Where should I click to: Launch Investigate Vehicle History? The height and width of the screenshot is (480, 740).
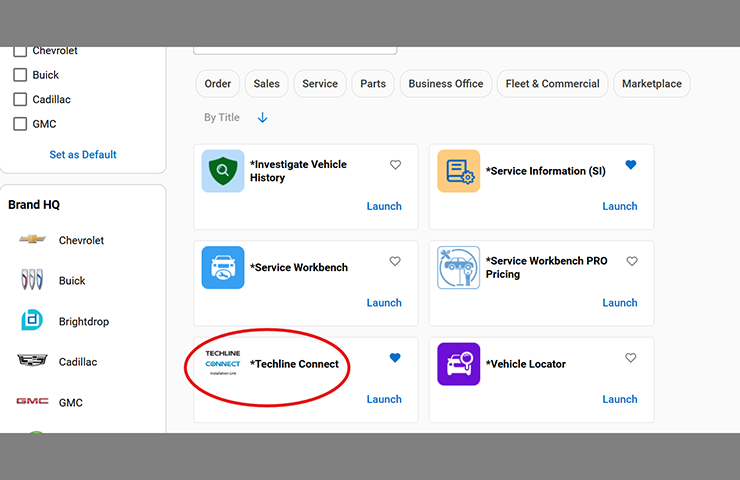384,206
